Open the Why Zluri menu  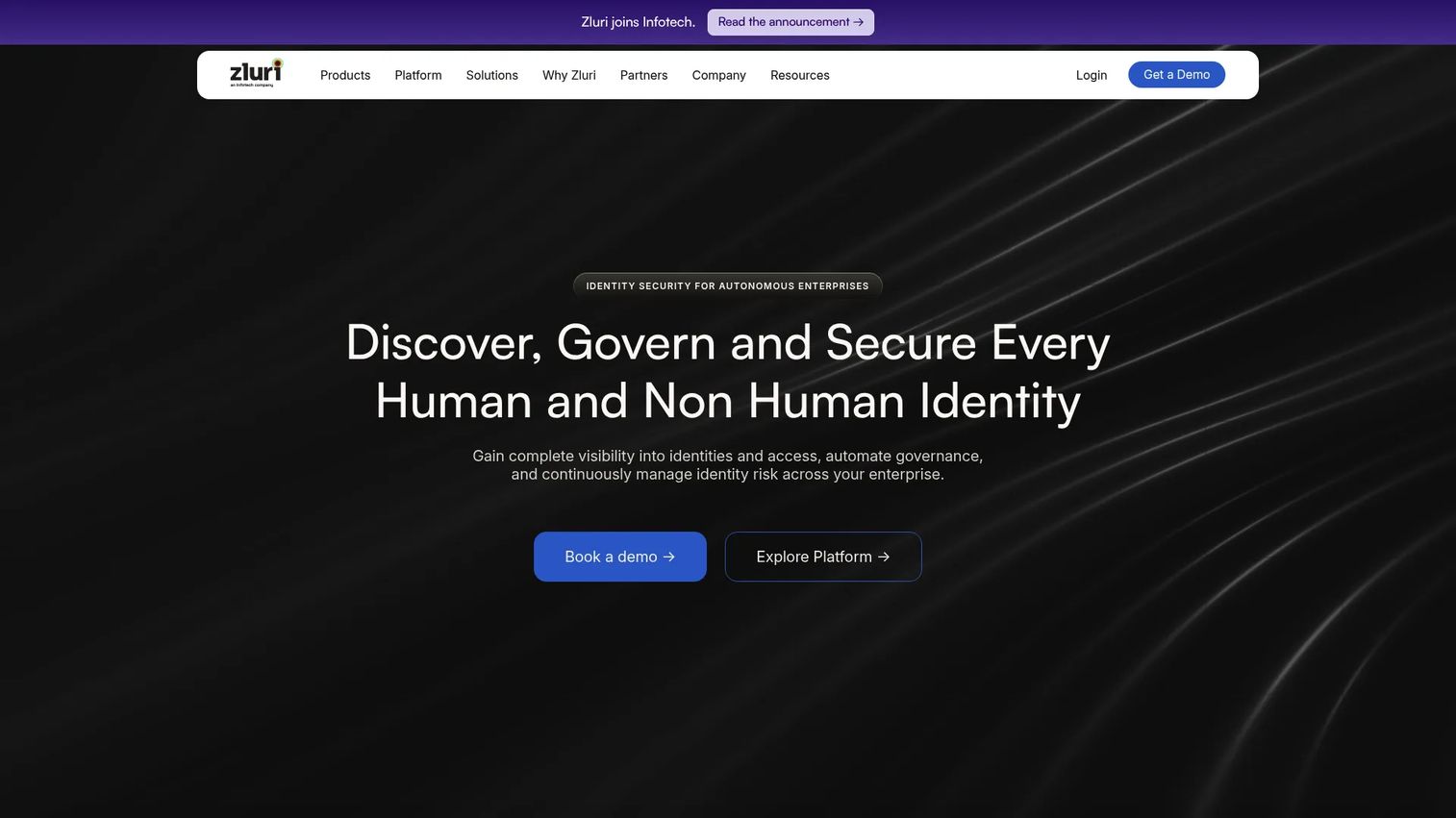[x=569, y=75]
